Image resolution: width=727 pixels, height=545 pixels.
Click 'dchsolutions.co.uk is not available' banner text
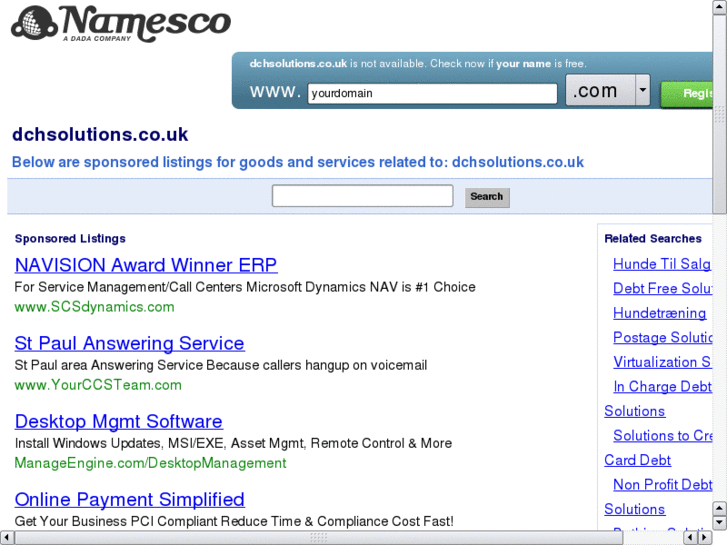tap(418, 64)
